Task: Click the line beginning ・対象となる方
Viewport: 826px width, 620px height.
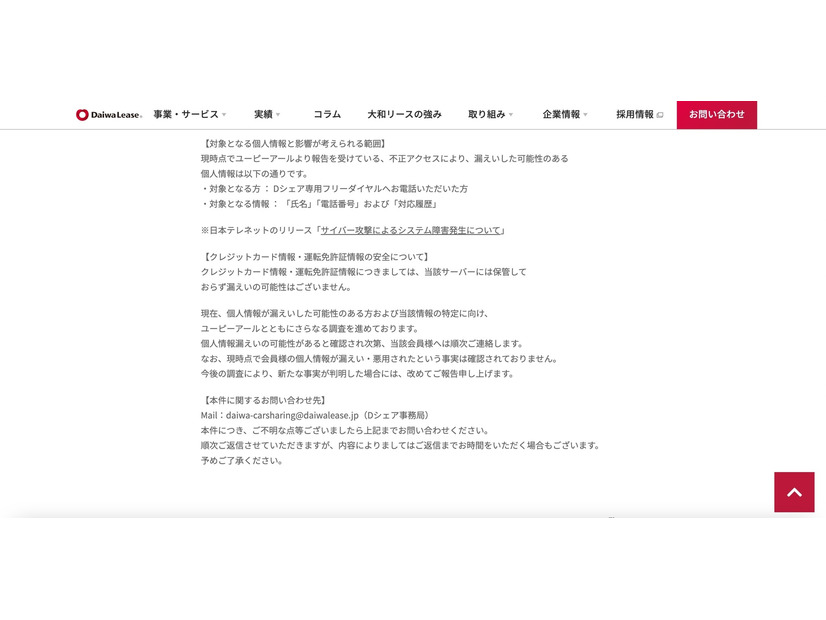Action: (x=334, y=189)
